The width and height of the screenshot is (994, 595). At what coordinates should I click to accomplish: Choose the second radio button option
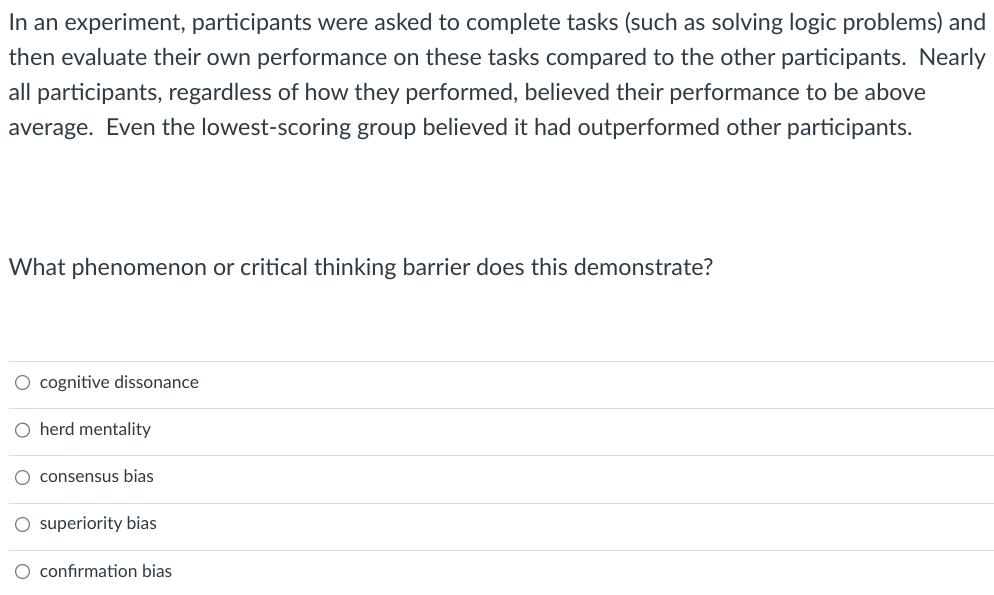point(22,429)
